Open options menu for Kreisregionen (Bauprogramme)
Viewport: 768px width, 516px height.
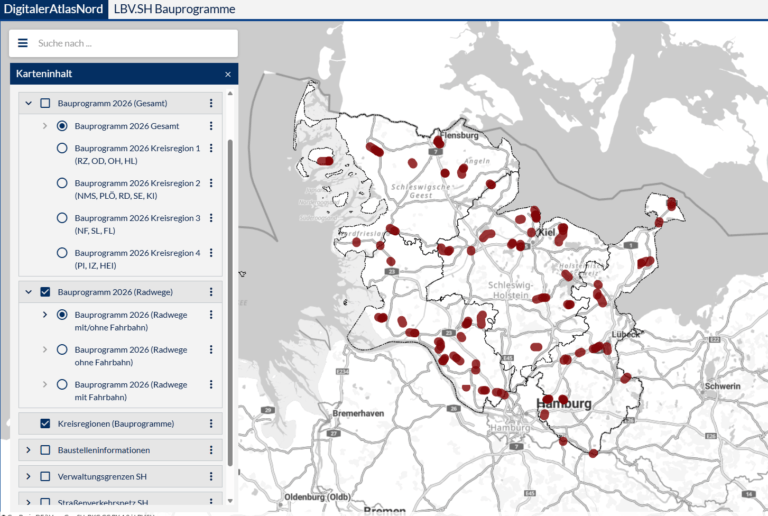[x=211, y=423]
